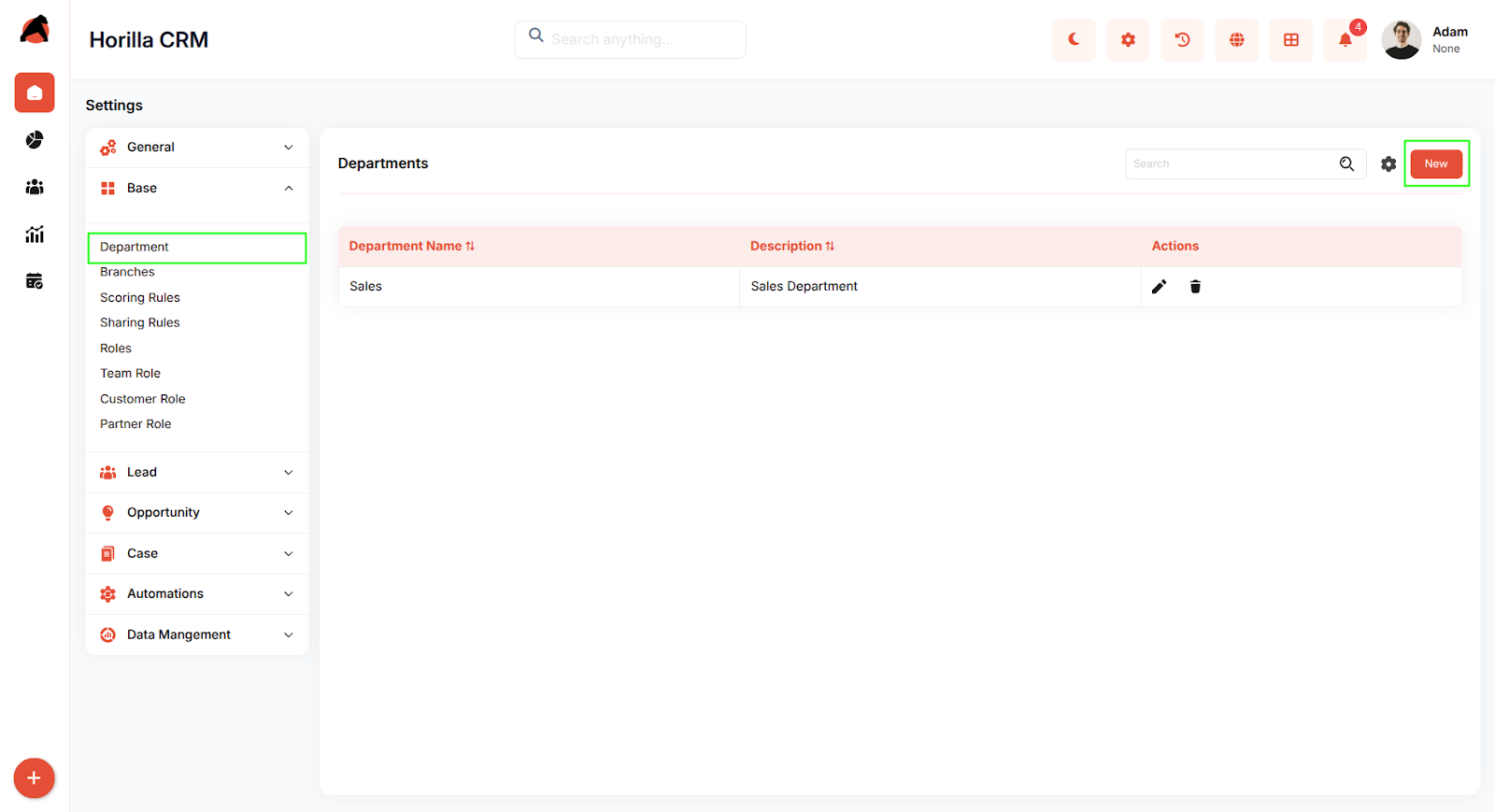Select Branches in Base menu
Image resolution: width=1495 pixels, height=812 pixels.
point(127,272)
